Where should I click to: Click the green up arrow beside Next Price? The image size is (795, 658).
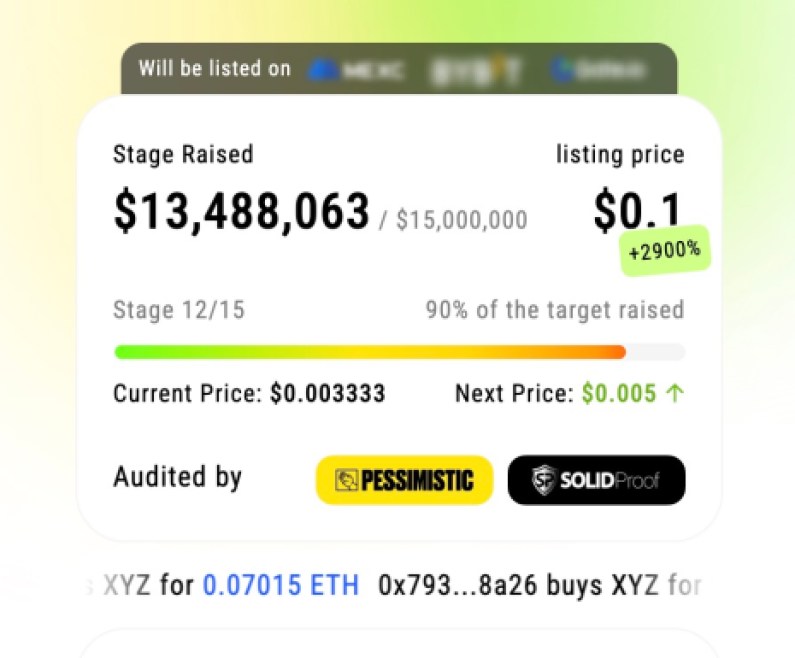675,394
